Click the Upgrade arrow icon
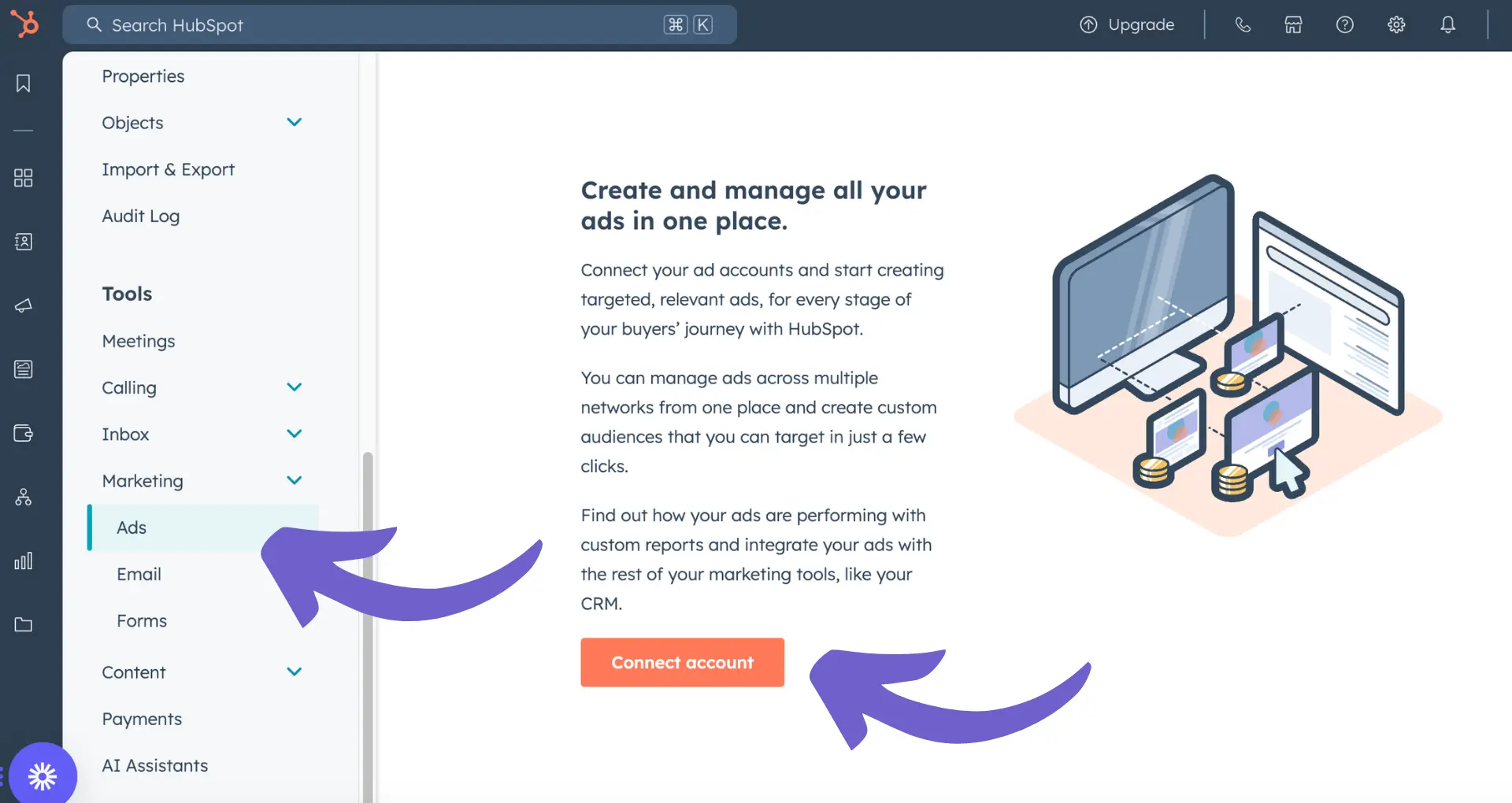Image resolution: width=1512 pixels, height=803 pixels. pyautogui.click(x=1088, y=24)
